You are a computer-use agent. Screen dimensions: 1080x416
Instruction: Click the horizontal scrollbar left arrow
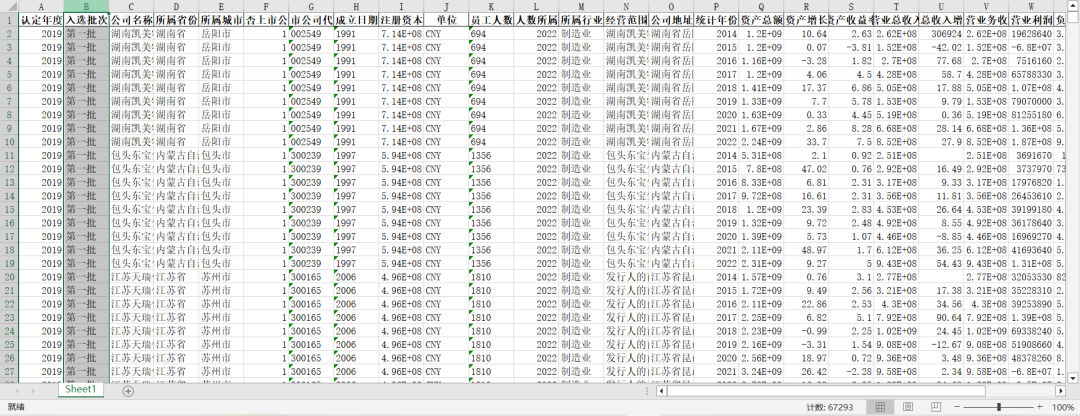coord(661,391)
